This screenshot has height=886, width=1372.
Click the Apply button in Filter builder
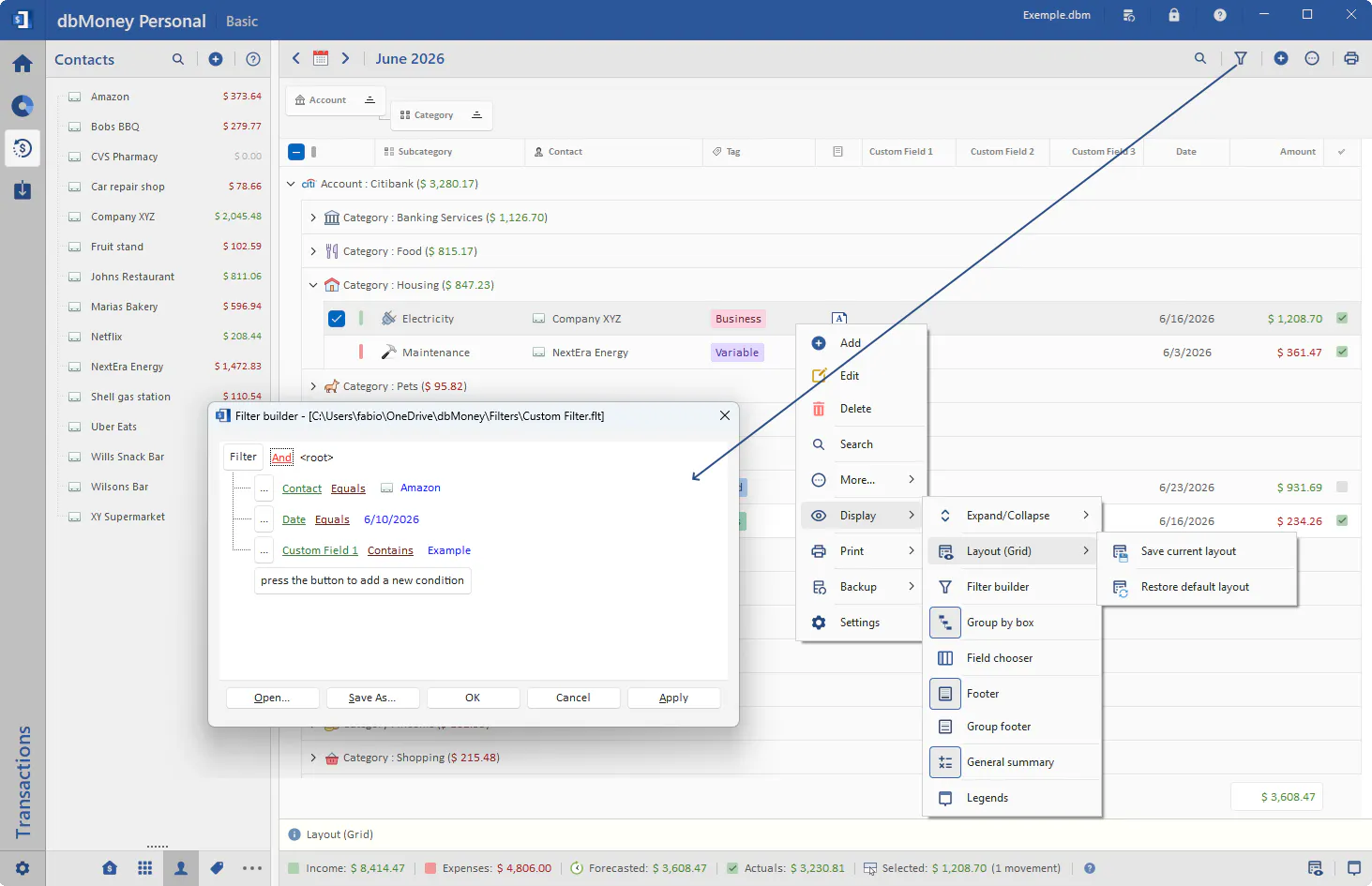point(673,698)
